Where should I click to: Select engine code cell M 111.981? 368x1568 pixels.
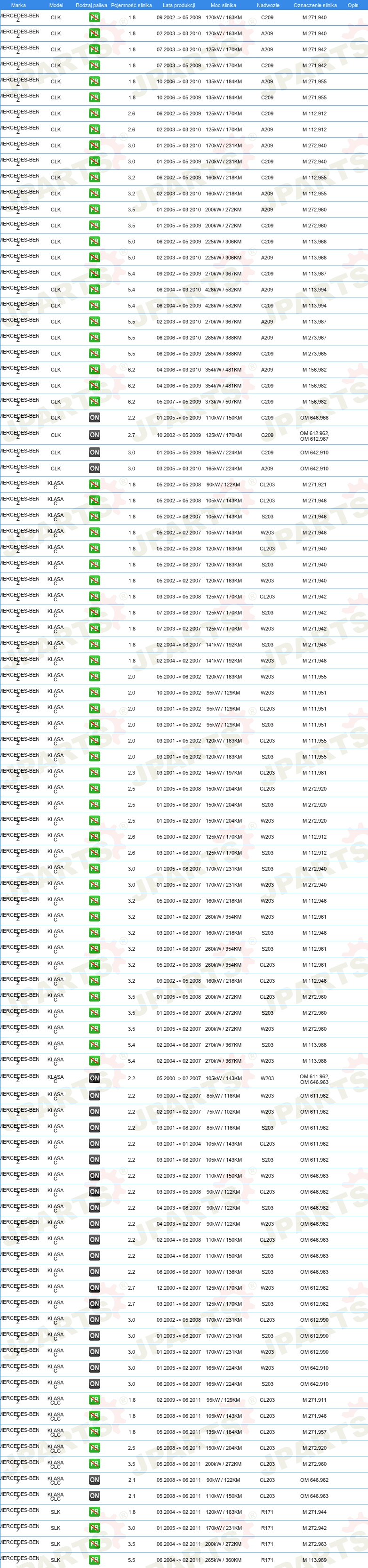coord(314,773)
